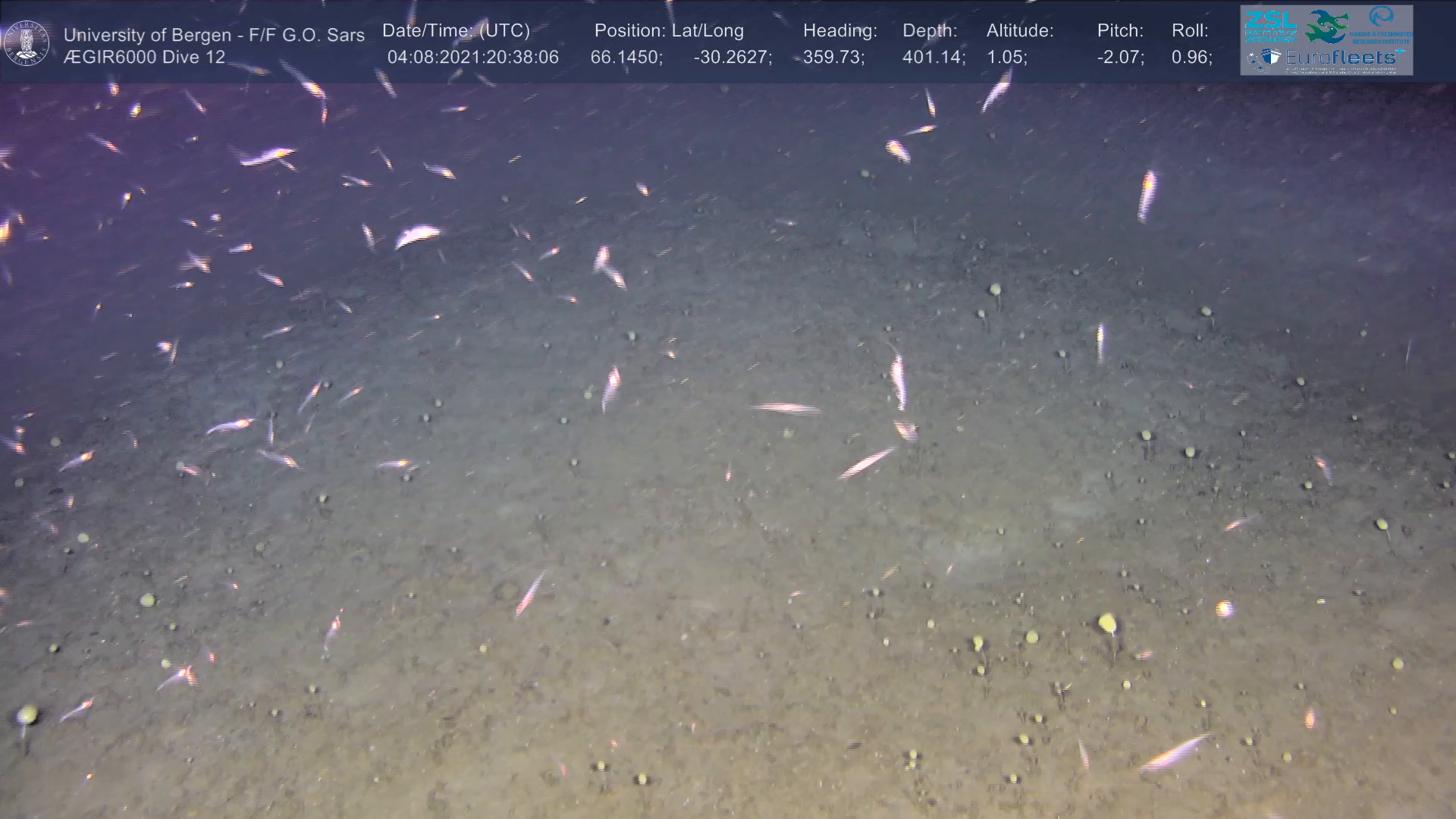Click the green-blue fish emblem logo
The image size is (1456, 819).
[x=1326, y=26]
